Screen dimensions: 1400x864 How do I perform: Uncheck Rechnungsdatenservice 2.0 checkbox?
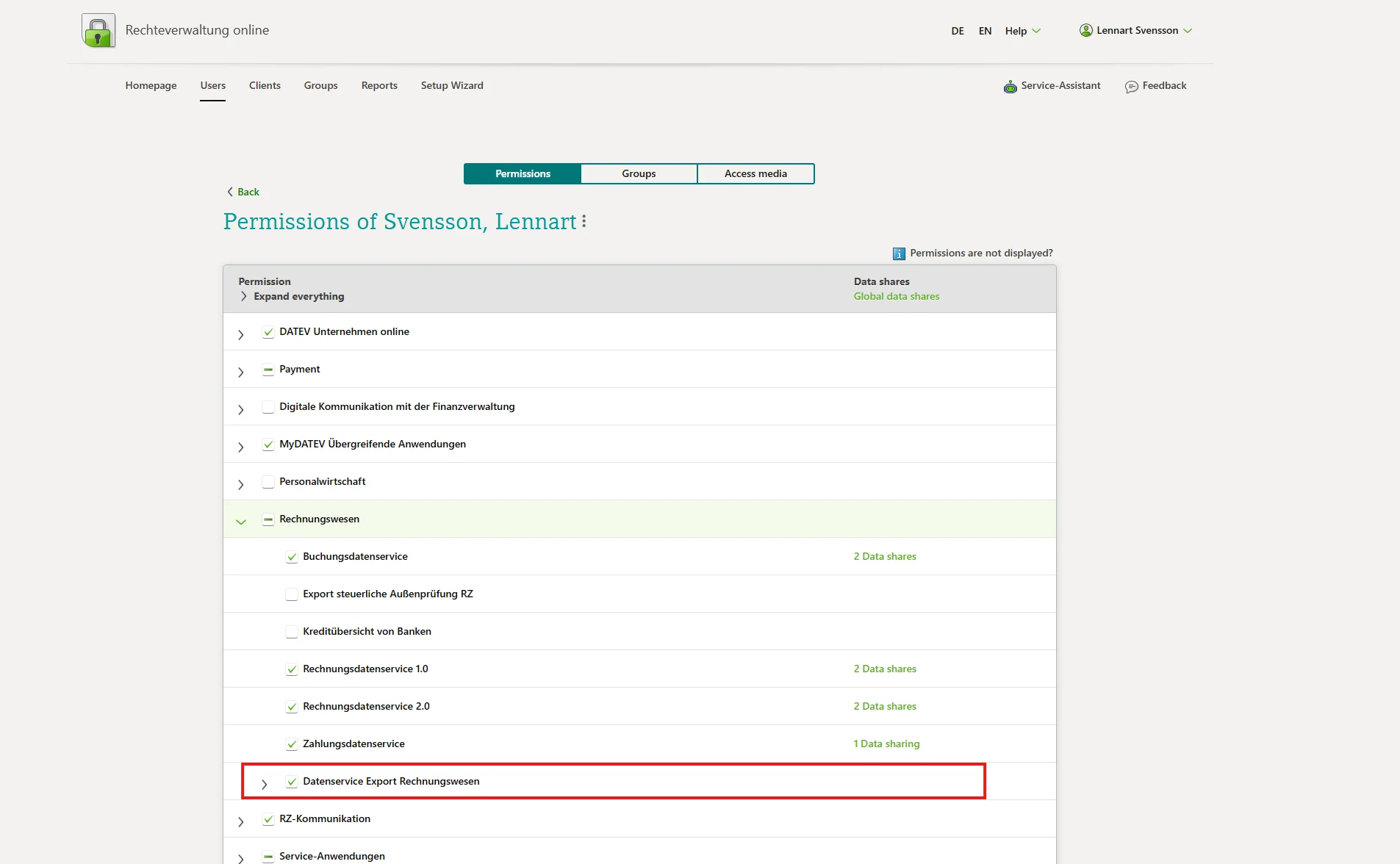(292, 707)
